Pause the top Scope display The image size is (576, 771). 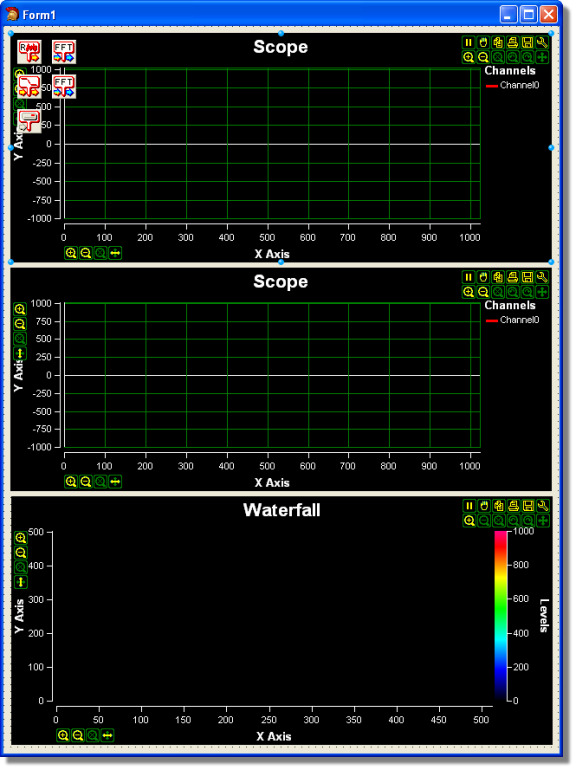(469, 43)
